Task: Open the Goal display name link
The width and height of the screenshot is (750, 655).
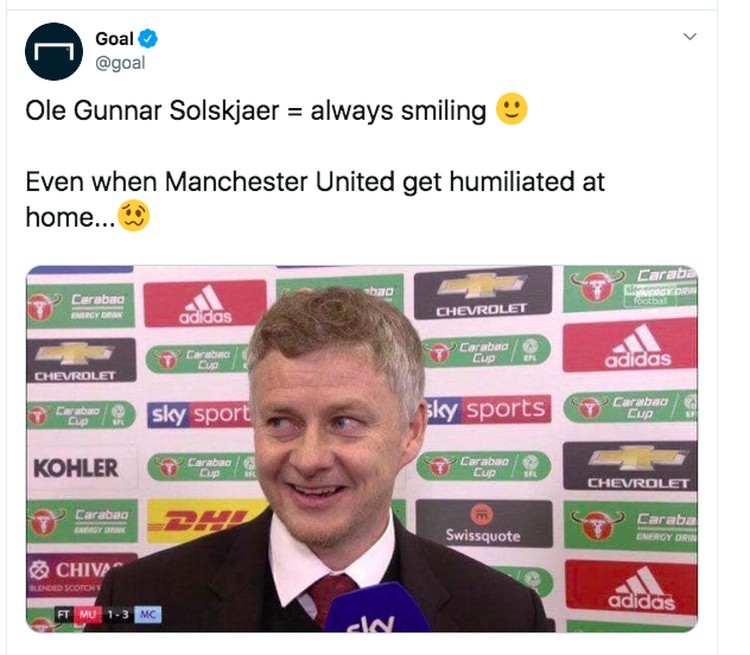Action: (114, 39)
